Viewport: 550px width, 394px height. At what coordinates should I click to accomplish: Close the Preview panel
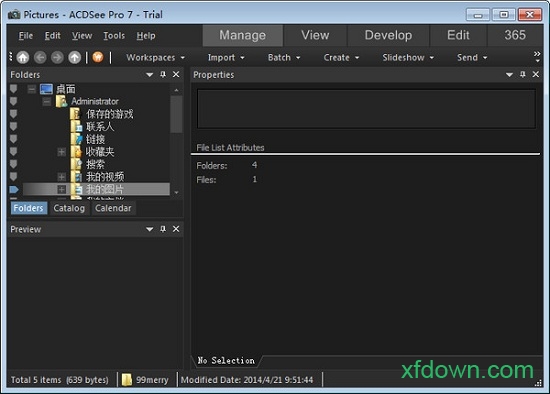point(176,229)
